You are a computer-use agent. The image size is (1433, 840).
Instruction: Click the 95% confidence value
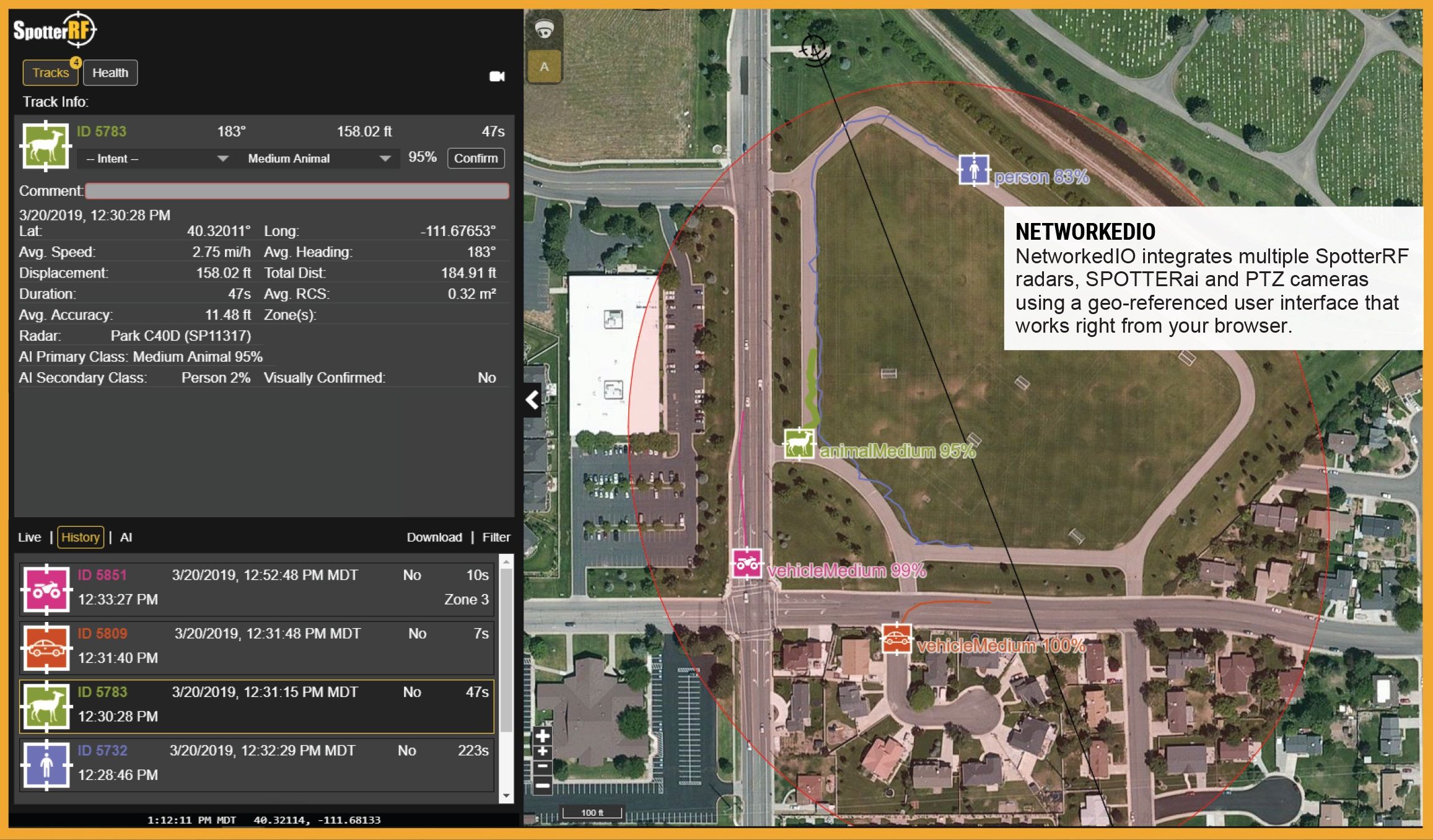coord(423,157)
